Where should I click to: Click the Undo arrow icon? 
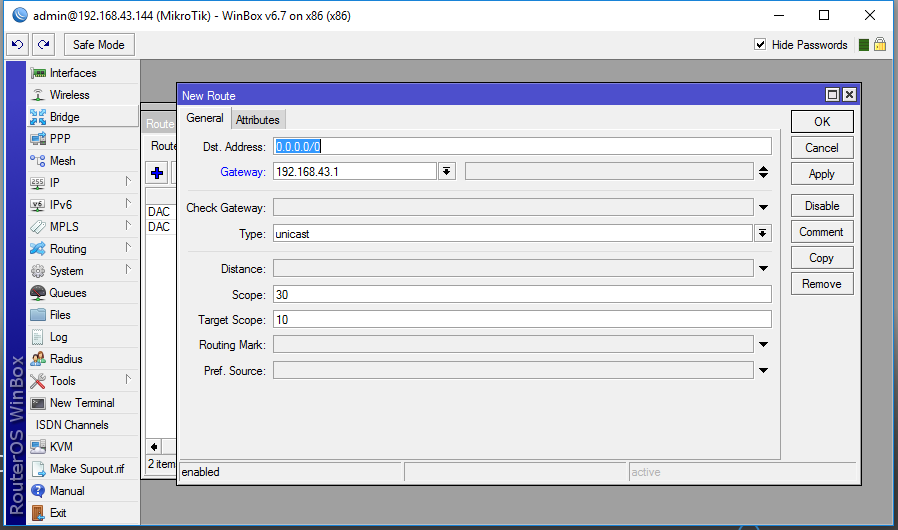point(18,45)
